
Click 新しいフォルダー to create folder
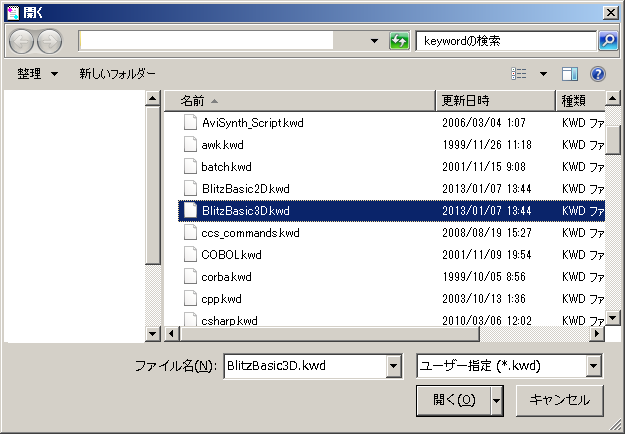(x=118, y=74)
